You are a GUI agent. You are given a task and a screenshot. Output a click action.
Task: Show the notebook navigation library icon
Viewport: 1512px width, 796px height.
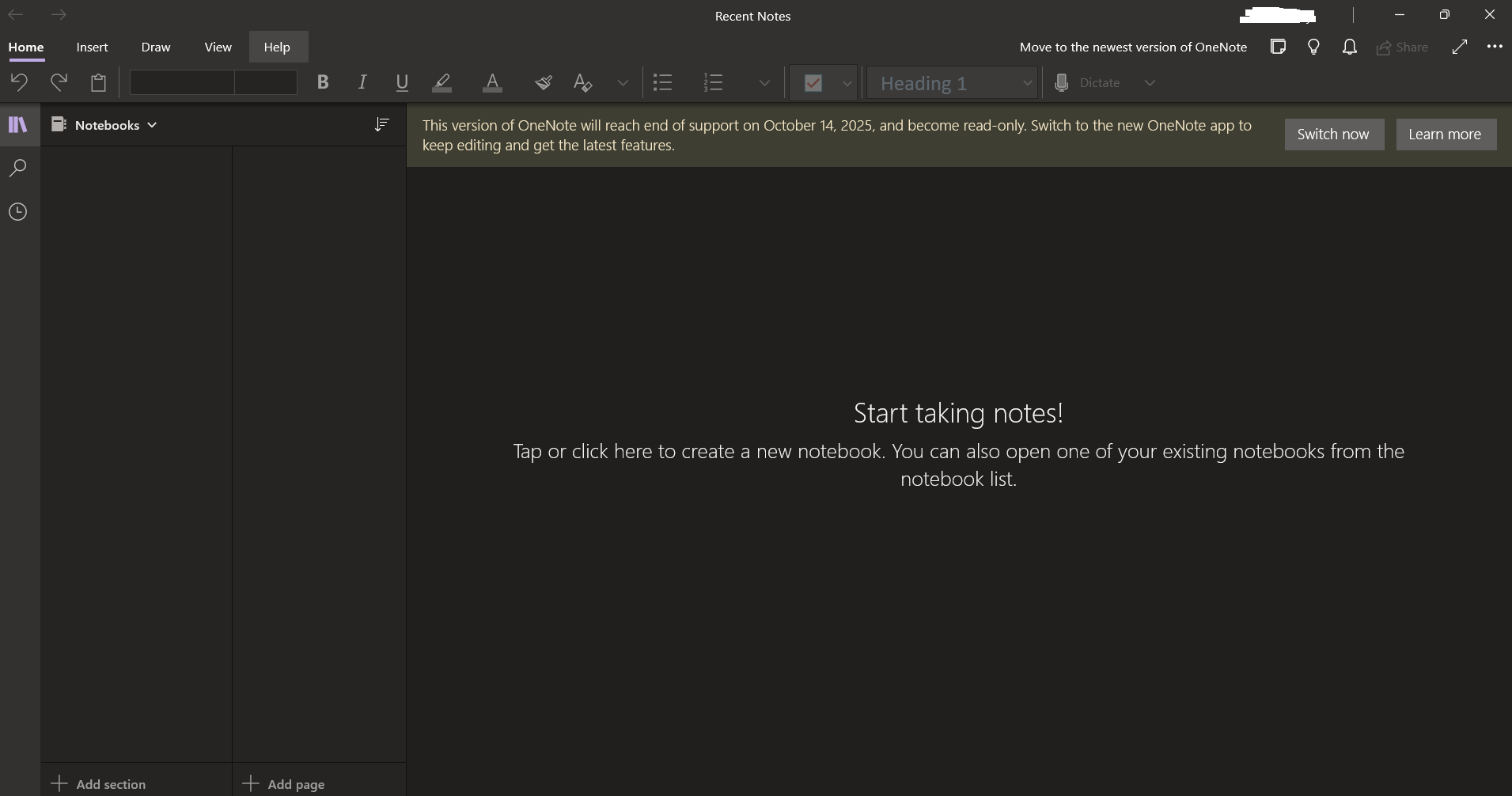(x=18, y=125)
